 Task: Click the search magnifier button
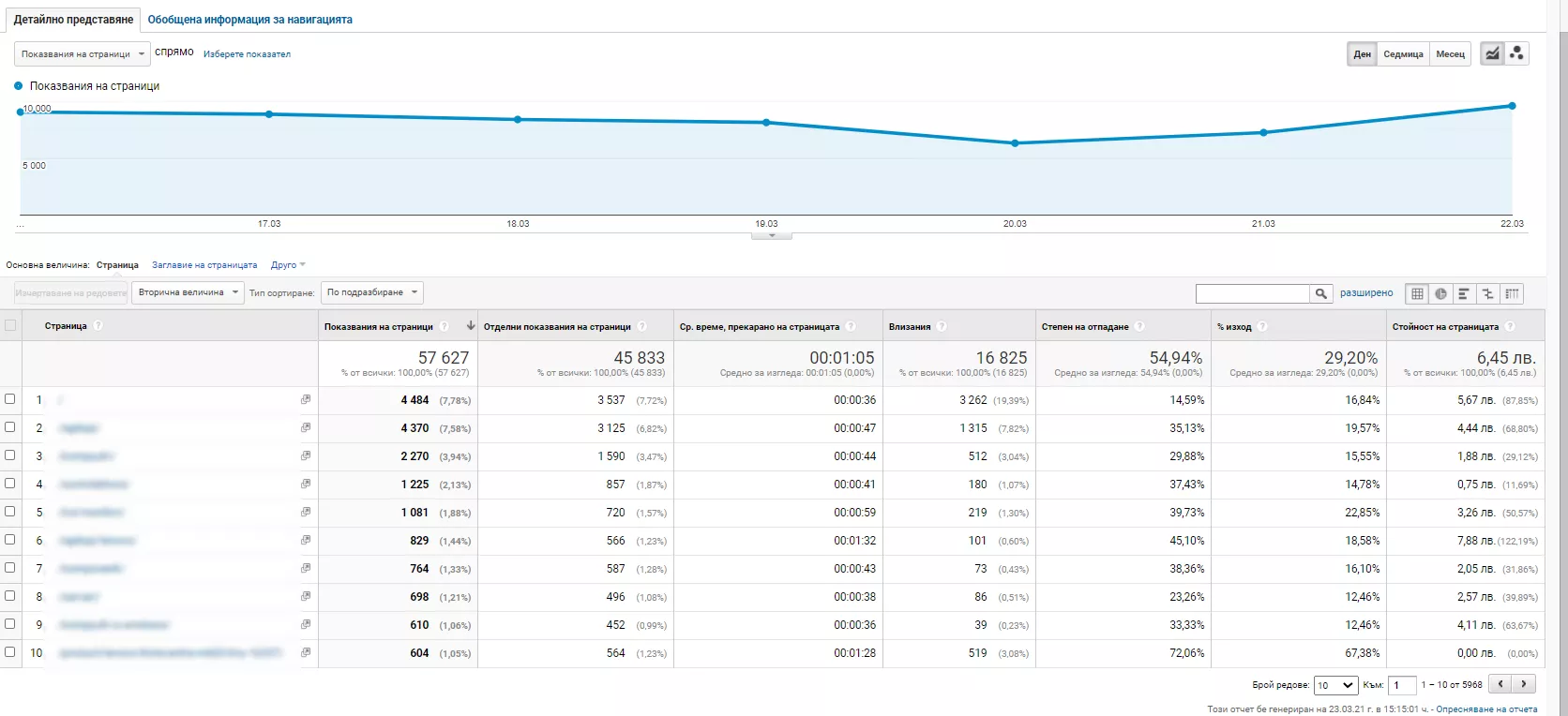click(1321, 293)
